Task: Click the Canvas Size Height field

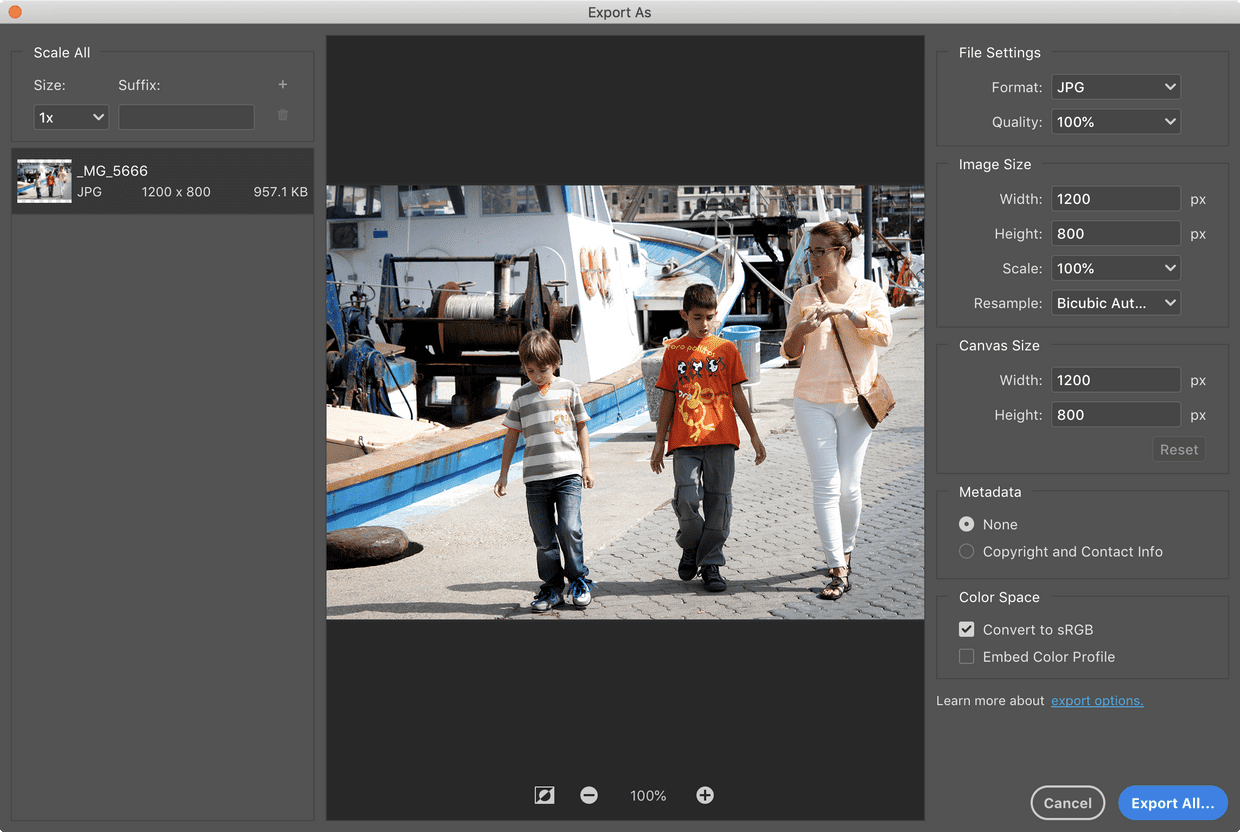Action: pos(1116,415)
